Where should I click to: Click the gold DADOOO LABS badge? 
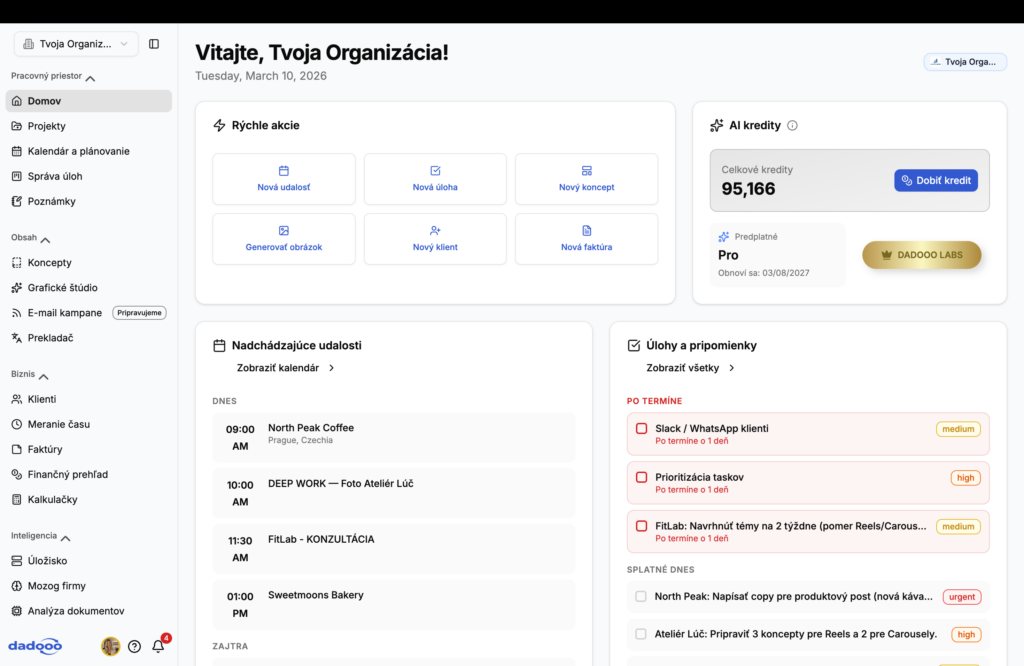click(x=922, y=255)
